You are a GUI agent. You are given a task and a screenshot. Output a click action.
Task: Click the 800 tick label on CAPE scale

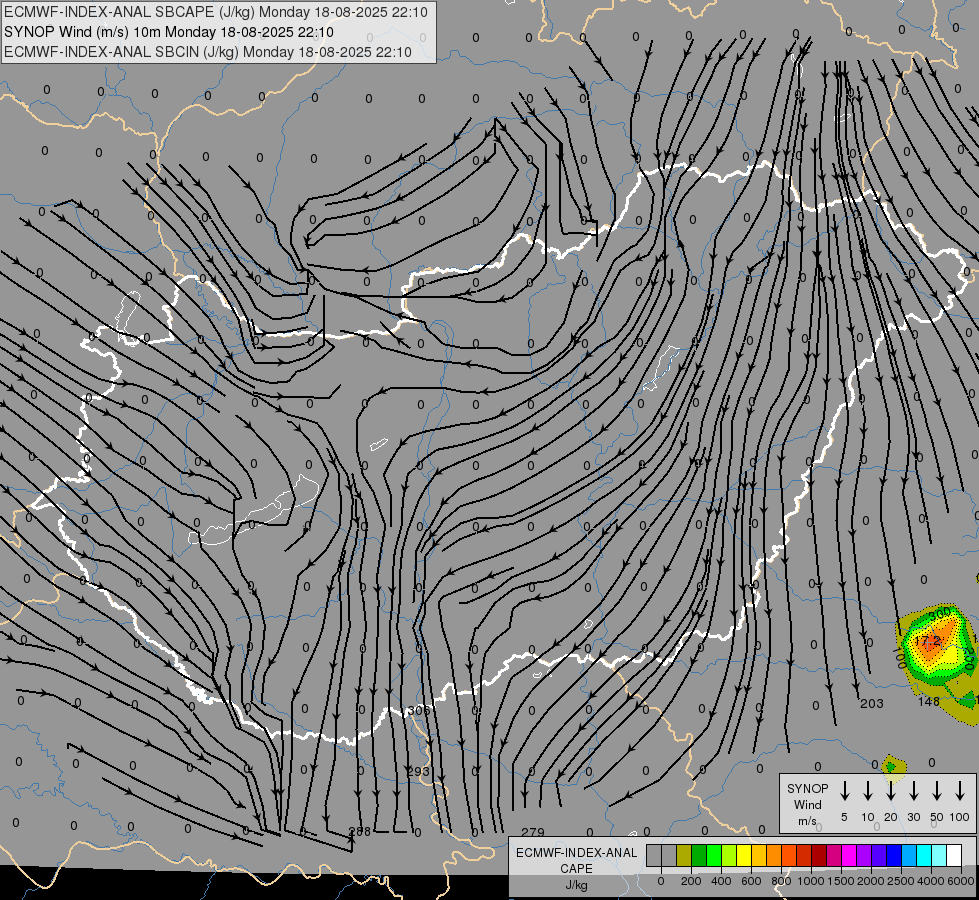781,881
